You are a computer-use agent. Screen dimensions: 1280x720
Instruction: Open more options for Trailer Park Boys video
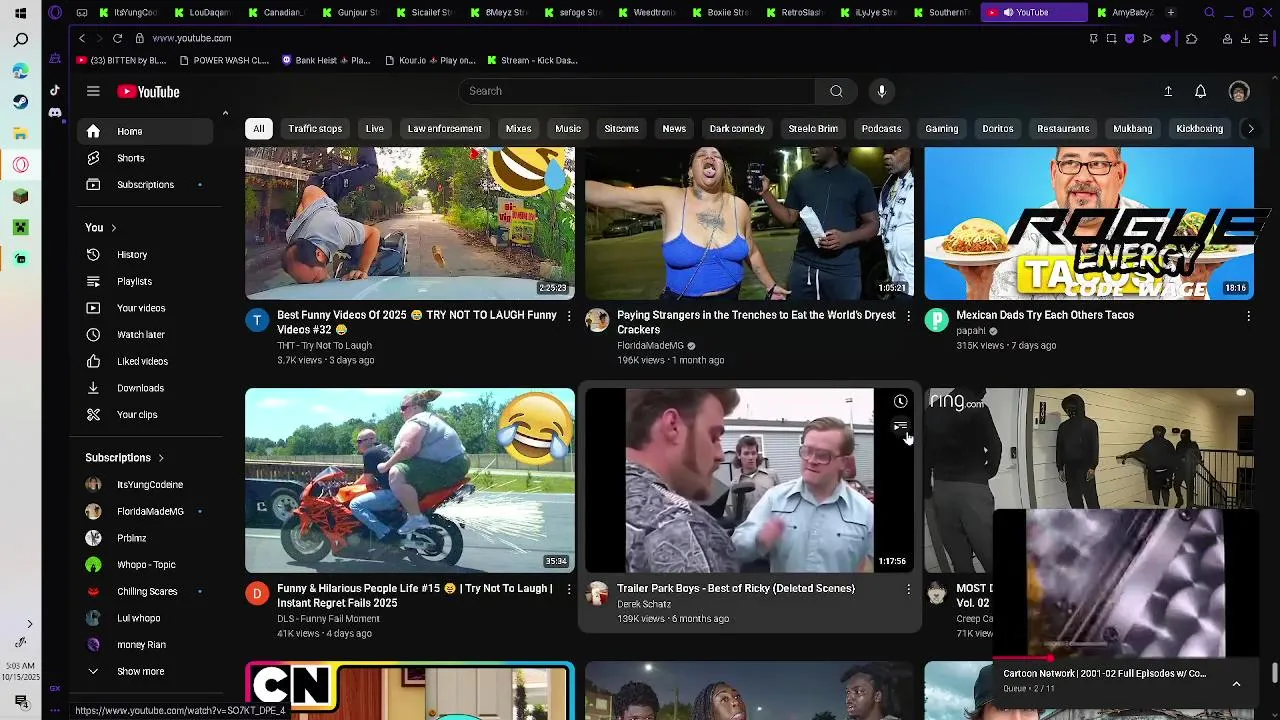pos(908,590)
